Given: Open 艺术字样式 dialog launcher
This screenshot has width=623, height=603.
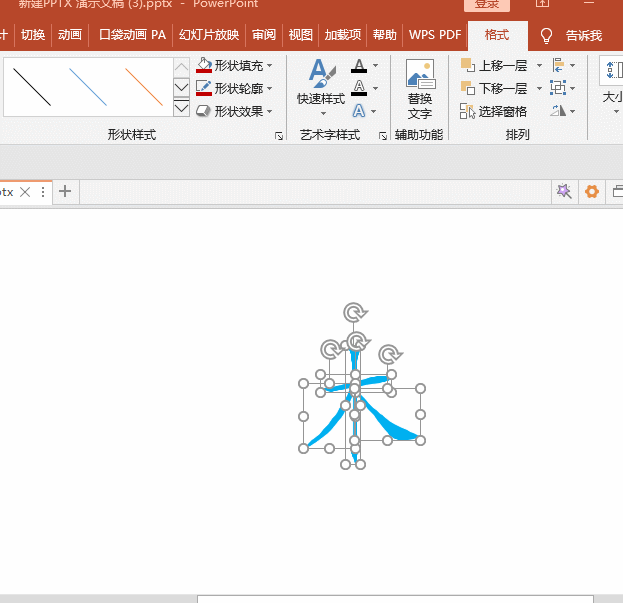Looking at the screenshot, I should (x=383, y=136).
